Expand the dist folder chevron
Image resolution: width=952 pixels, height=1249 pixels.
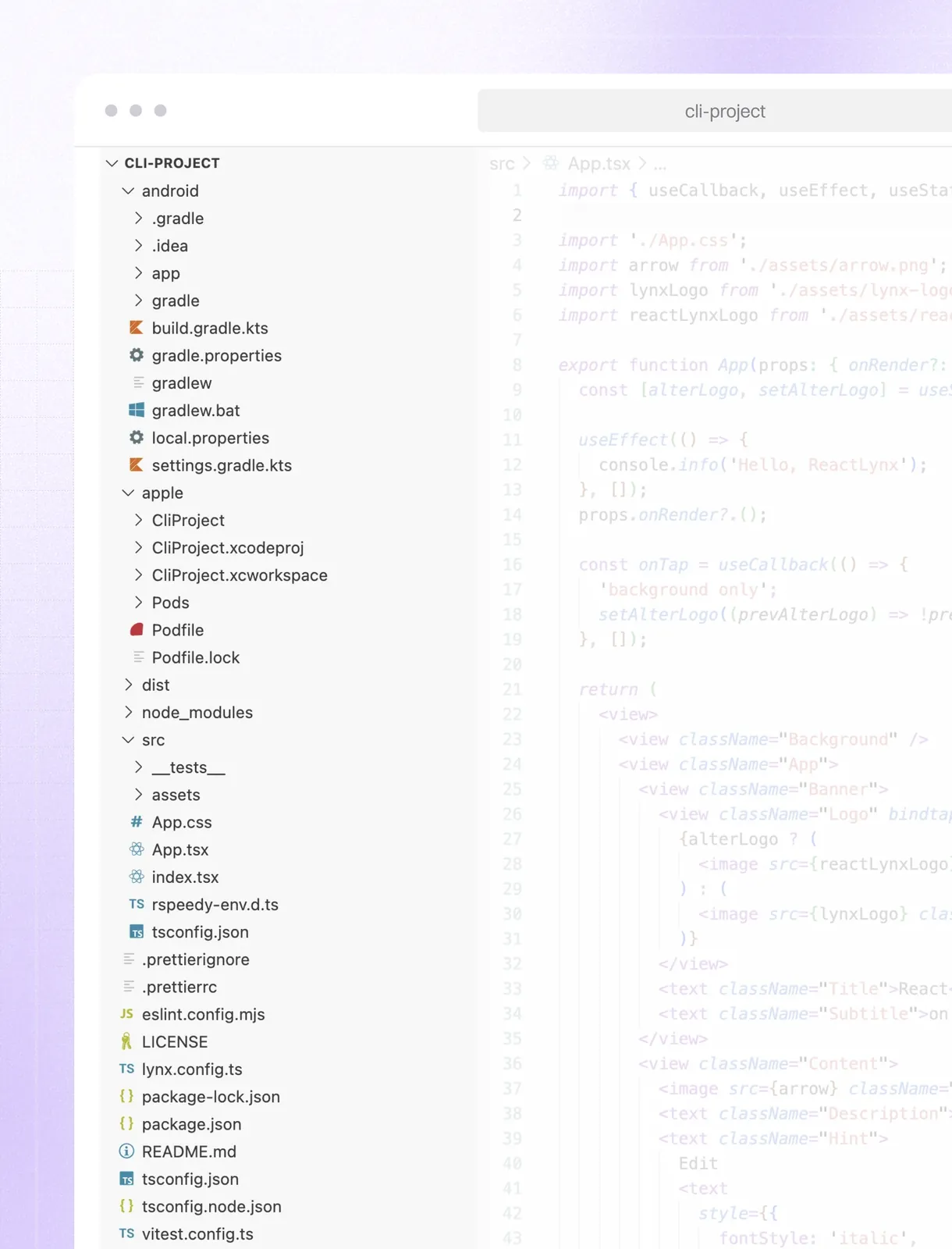(x=129, y=685)
